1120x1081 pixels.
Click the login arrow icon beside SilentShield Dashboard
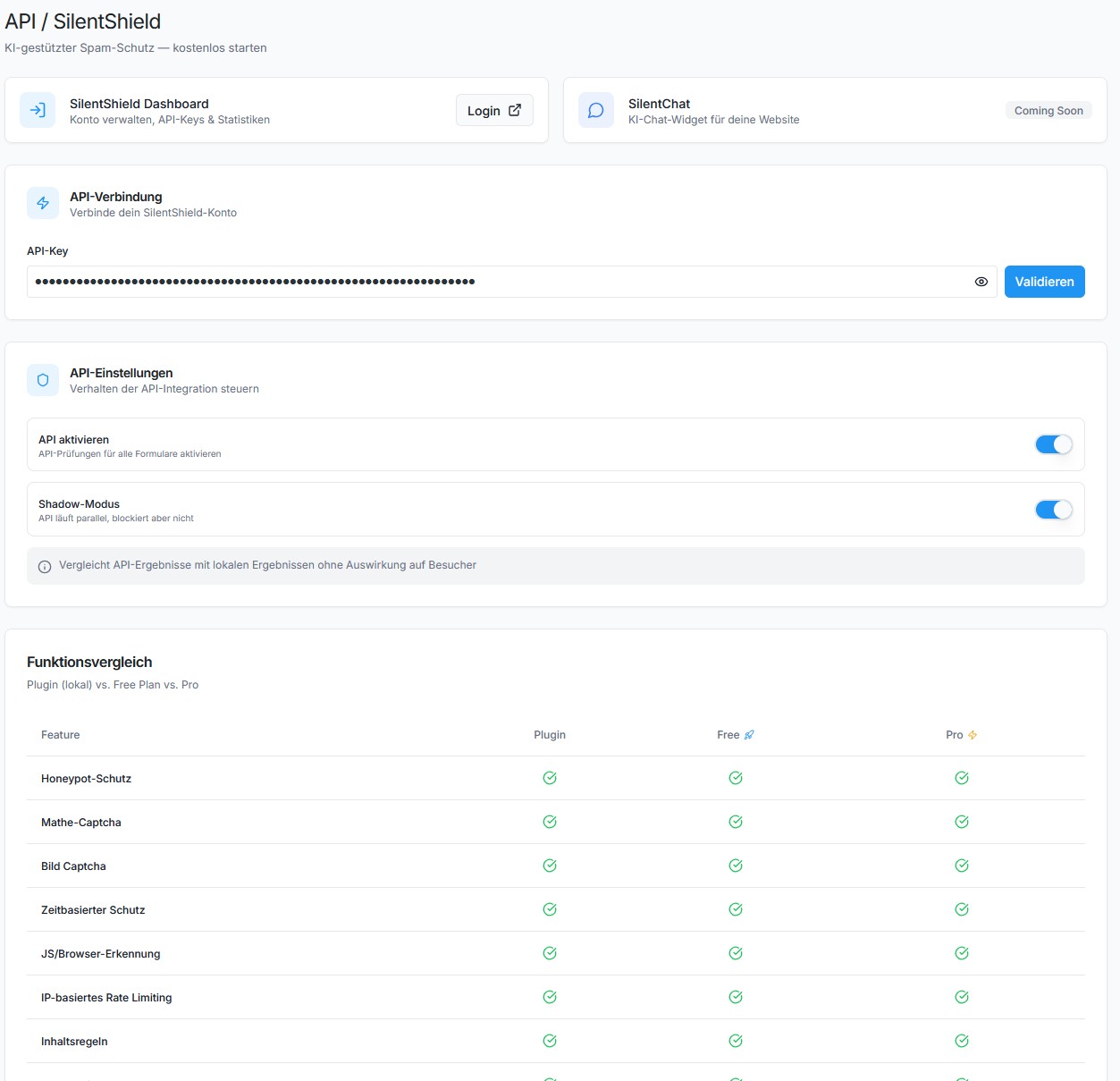(x=37, y=110)
